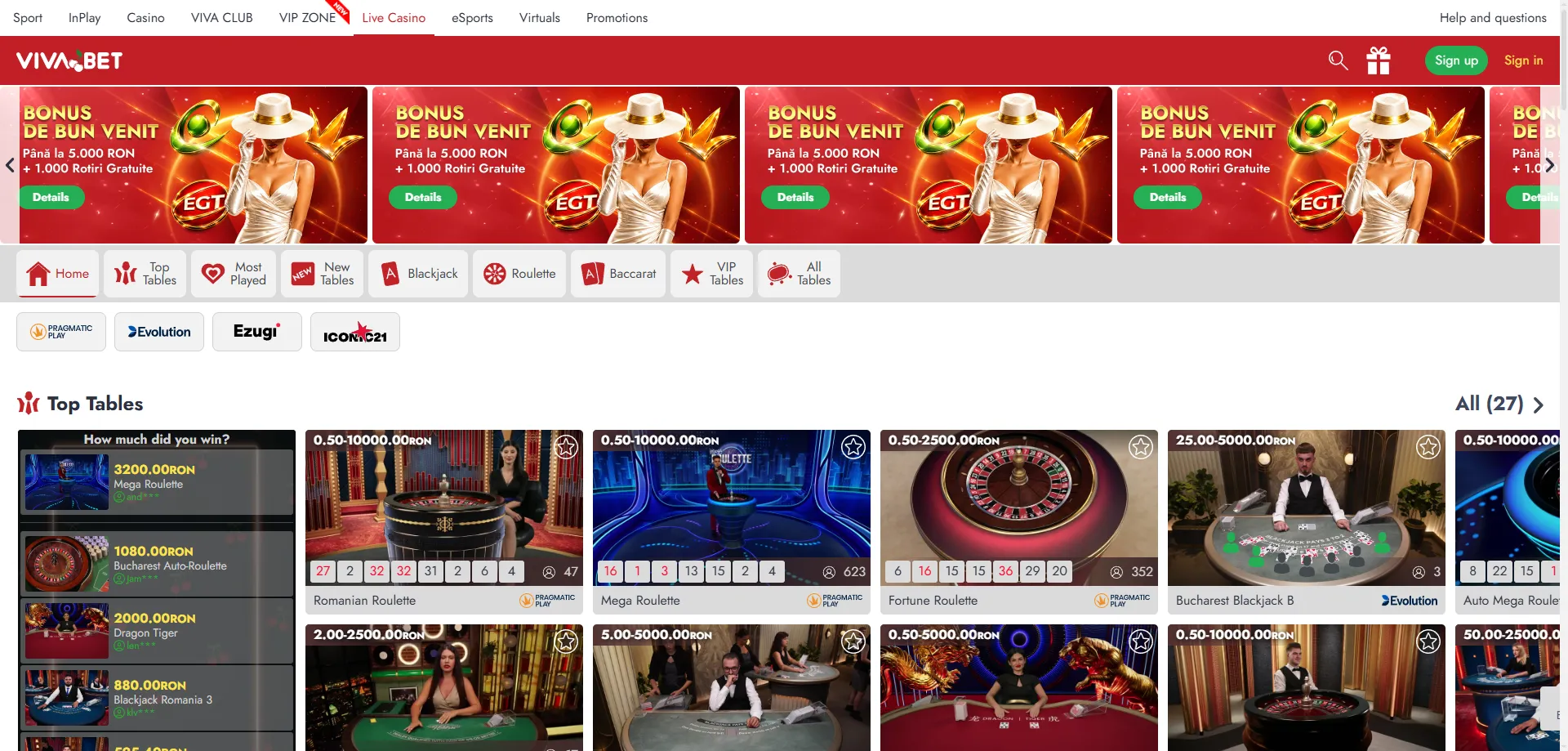
Task: Click Sign up button
Action: click(1456, 60)
